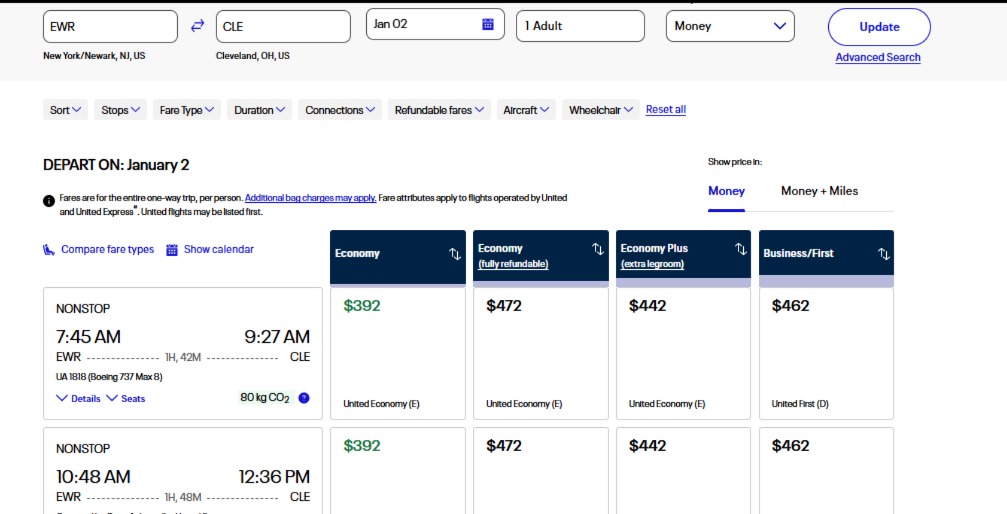1007x514 pixels.
Task: Expand Details for the 7:45 AM flight
Action: 78,398
